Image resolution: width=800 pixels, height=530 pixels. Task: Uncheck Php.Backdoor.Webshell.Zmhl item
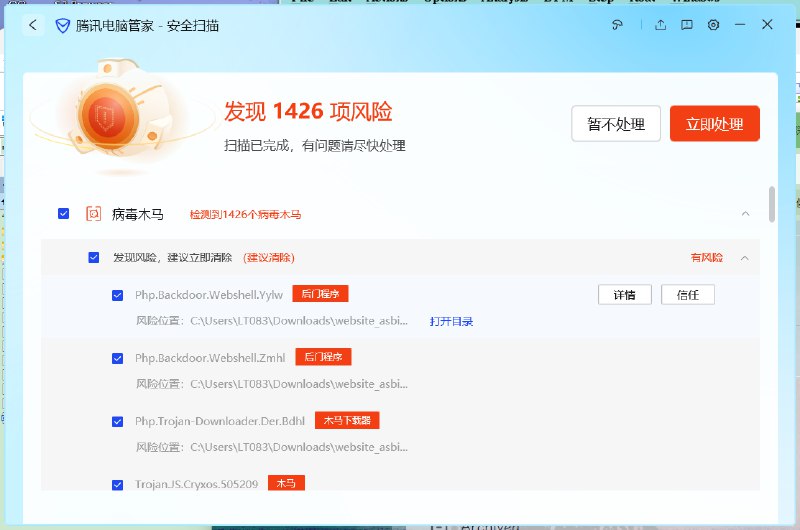pos(117,359)
